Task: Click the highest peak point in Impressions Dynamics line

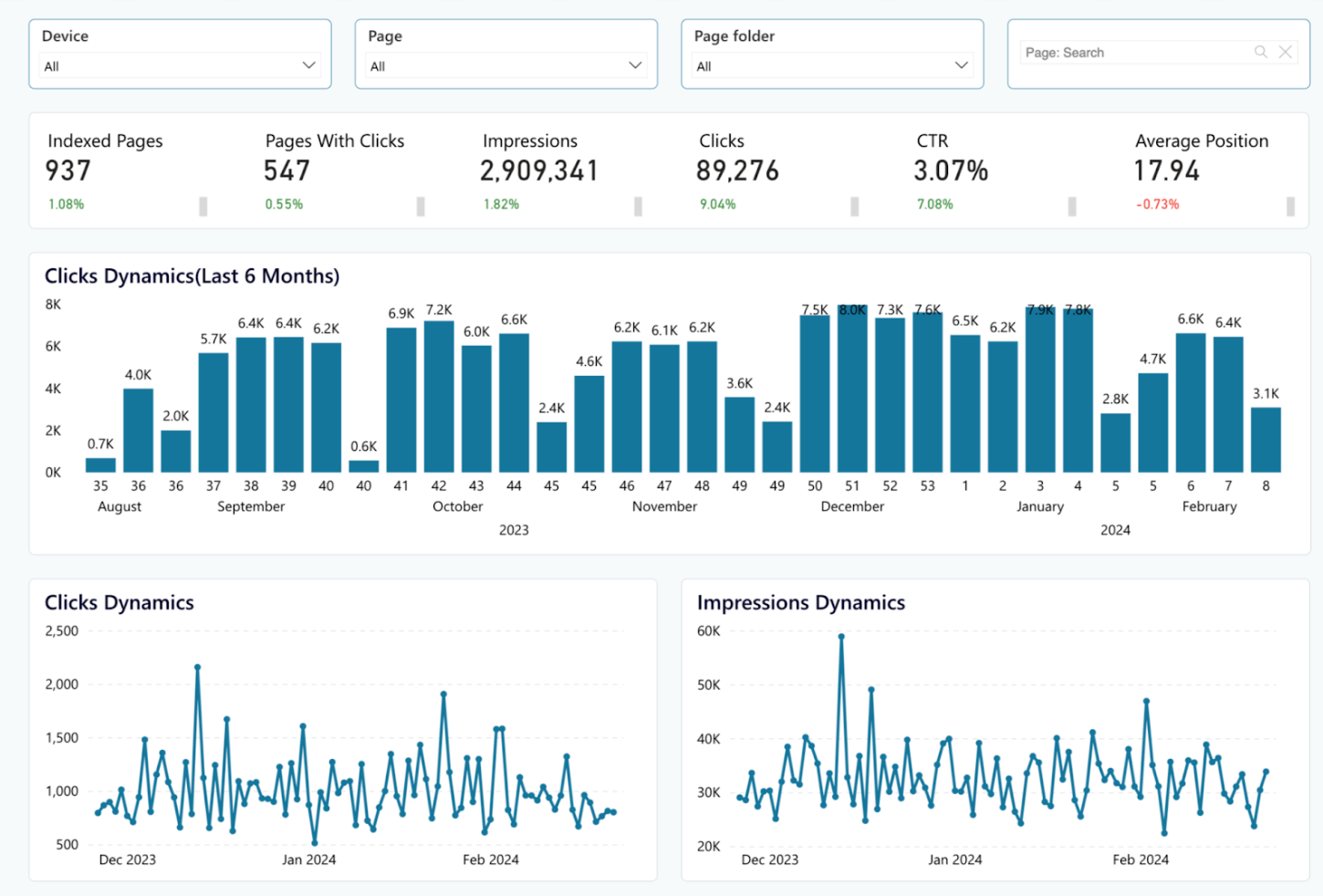Action: click(841, 637)
